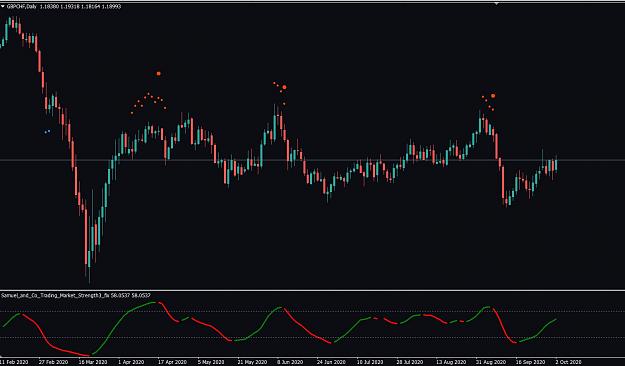Click the 13 Aug 2020 date label
Image resolution: width=625 pixels, height=366 pixels.
(x=450, y=362)
